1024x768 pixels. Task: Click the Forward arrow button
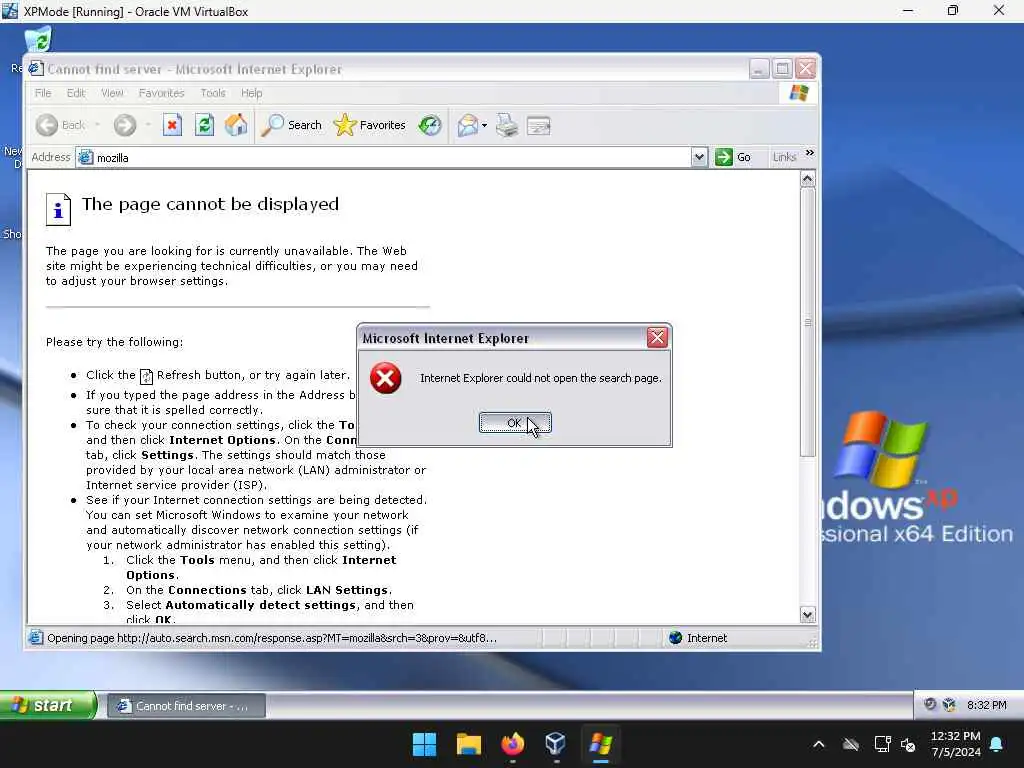coord(125,125)
